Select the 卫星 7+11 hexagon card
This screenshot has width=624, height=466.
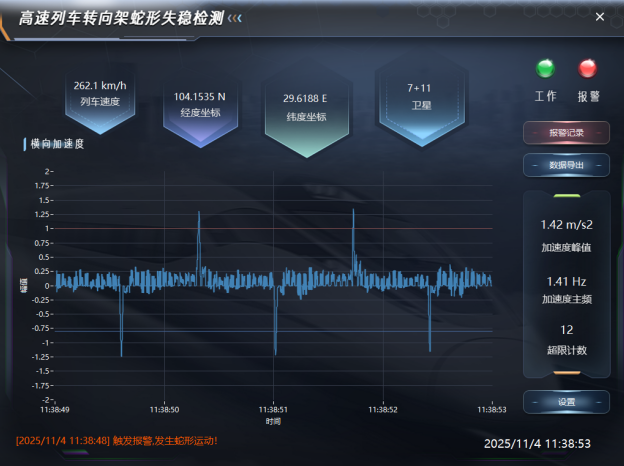coord(419,96)
